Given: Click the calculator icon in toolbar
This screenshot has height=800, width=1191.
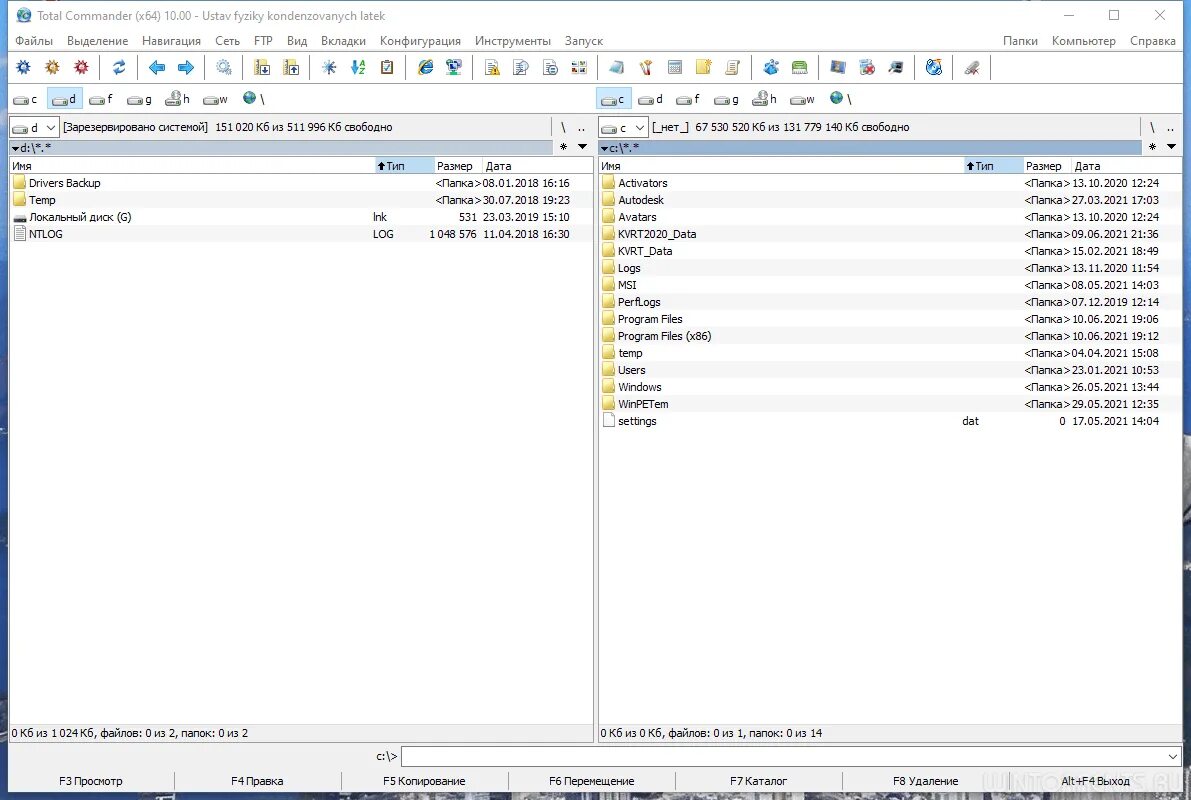Looking at the screenshot, I should [674, 68].
